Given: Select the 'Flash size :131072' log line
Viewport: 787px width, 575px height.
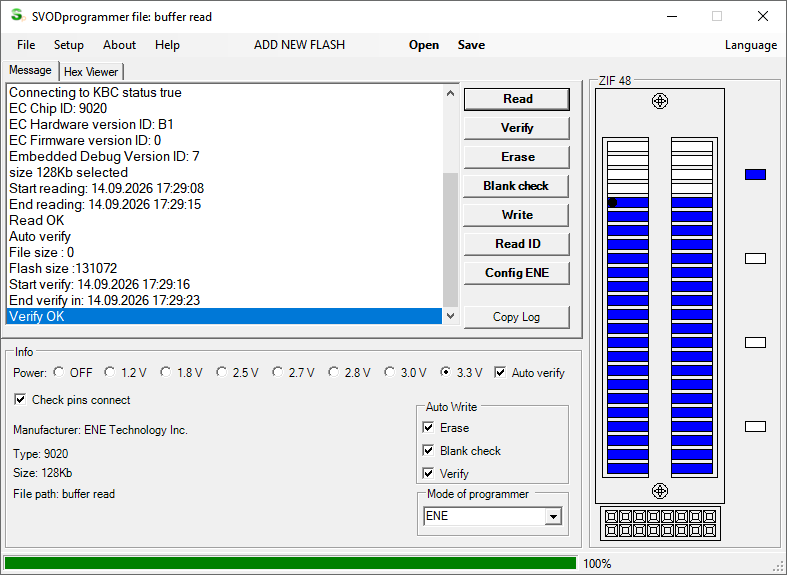Looking at the screenshot, I should [x=224, y=268].
